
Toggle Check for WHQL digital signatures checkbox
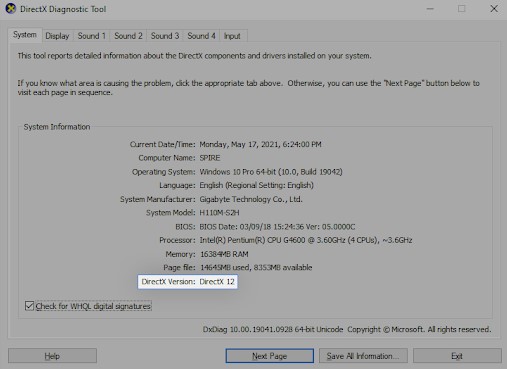(x=29, y=306)
